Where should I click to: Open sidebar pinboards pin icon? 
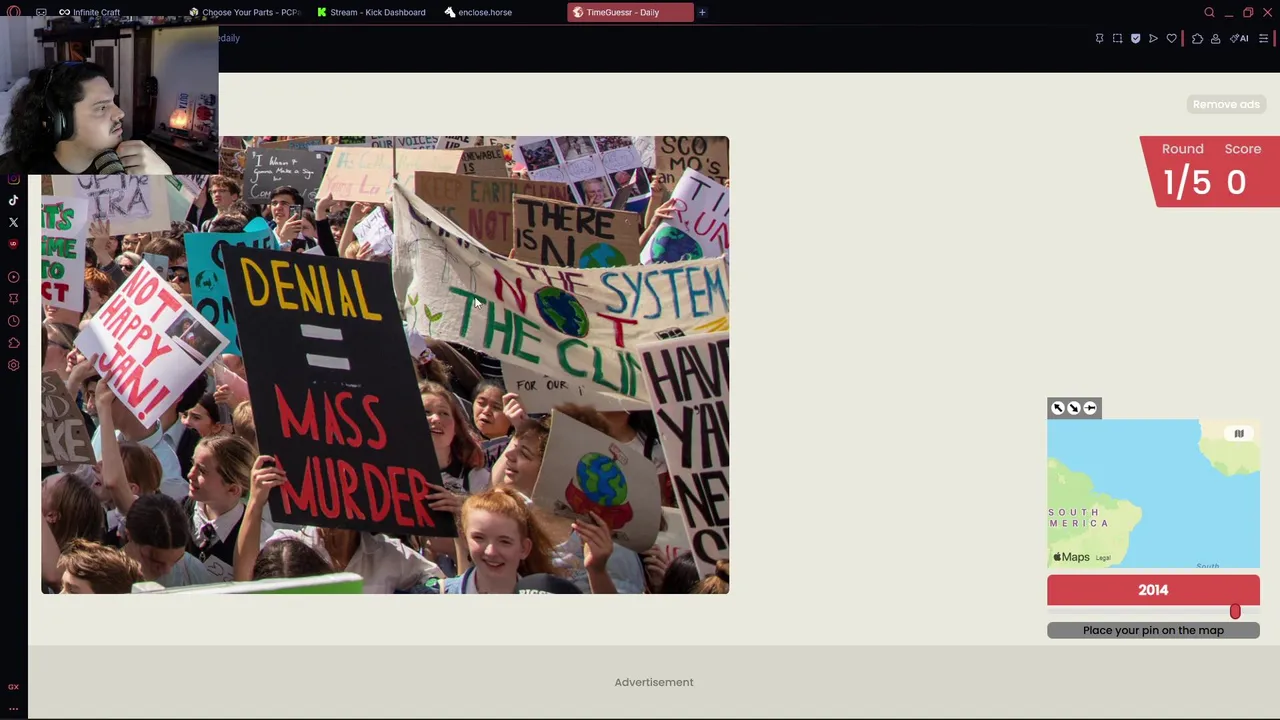coord(13,299)
